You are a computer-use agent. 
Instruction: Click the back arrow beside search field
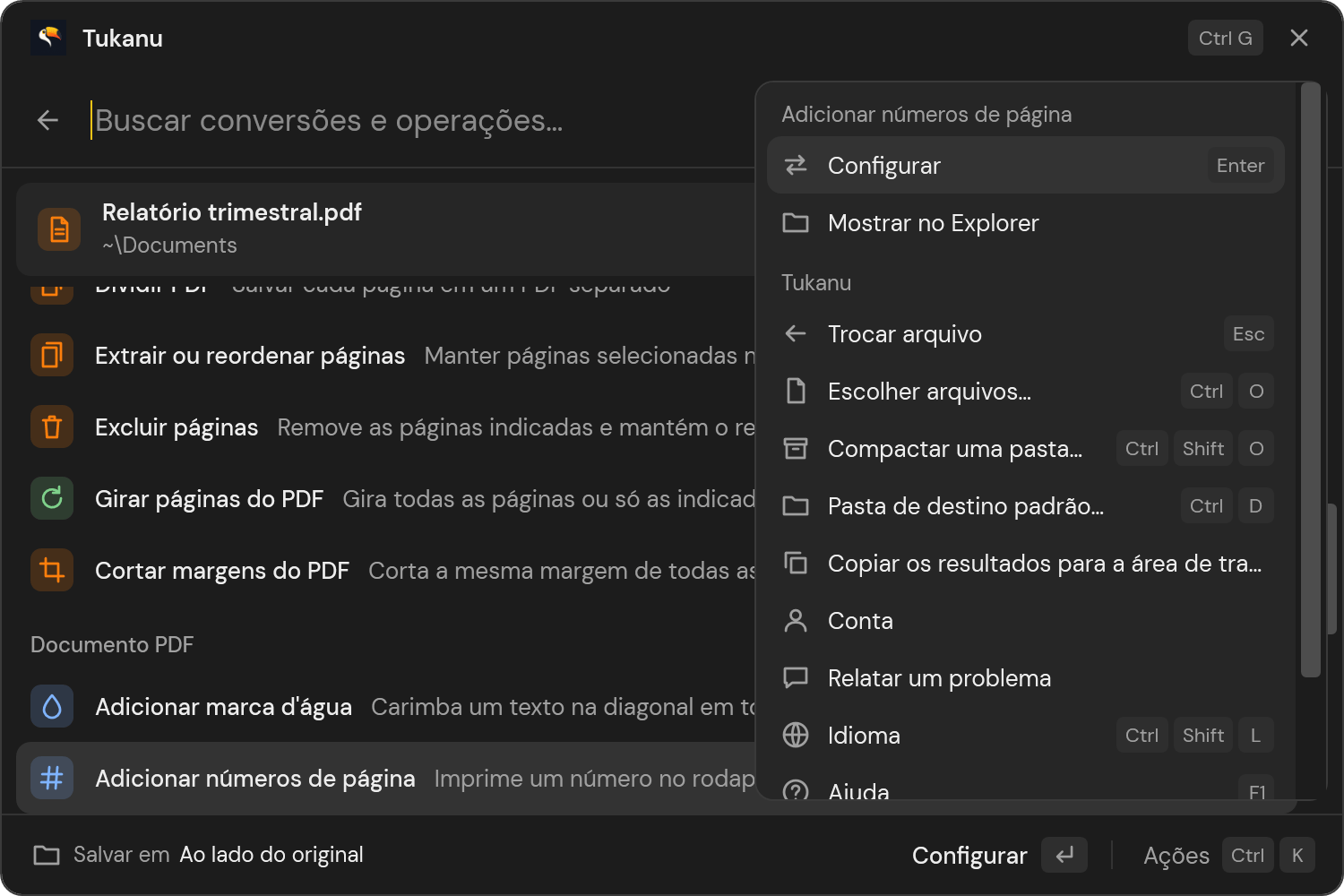tap(48, 120)
